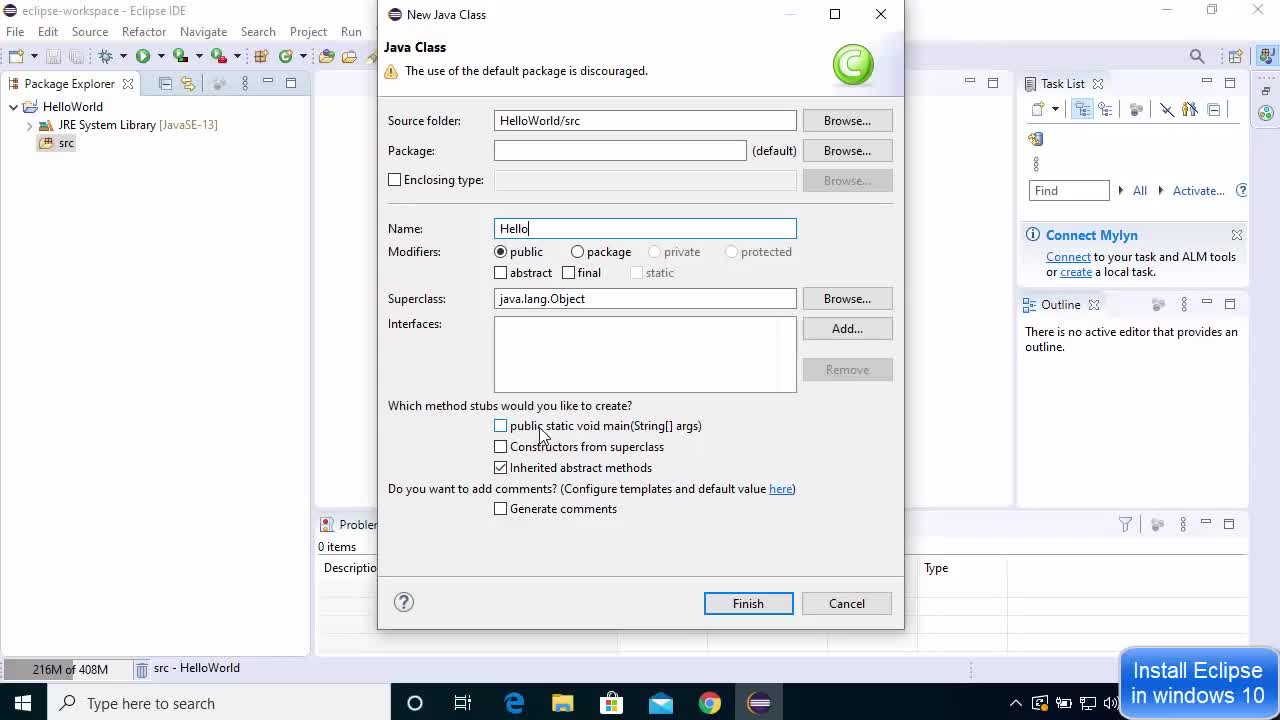Click the Task List Find field
The height and width of the screenshot is (720, 1280).
[1069, 190]
